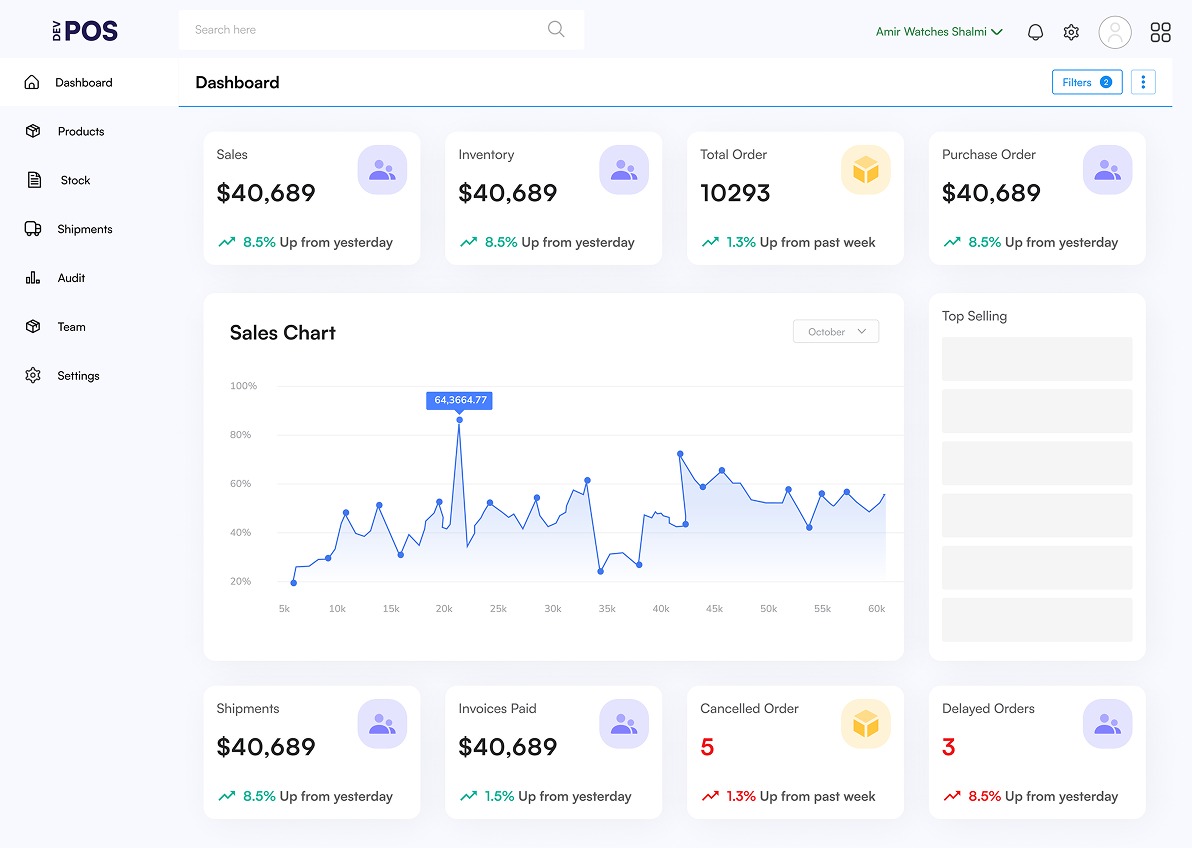This screenshot has width=1192, height=848.
Task: Go to Products in the sidebar
Action: coord(80,131)
